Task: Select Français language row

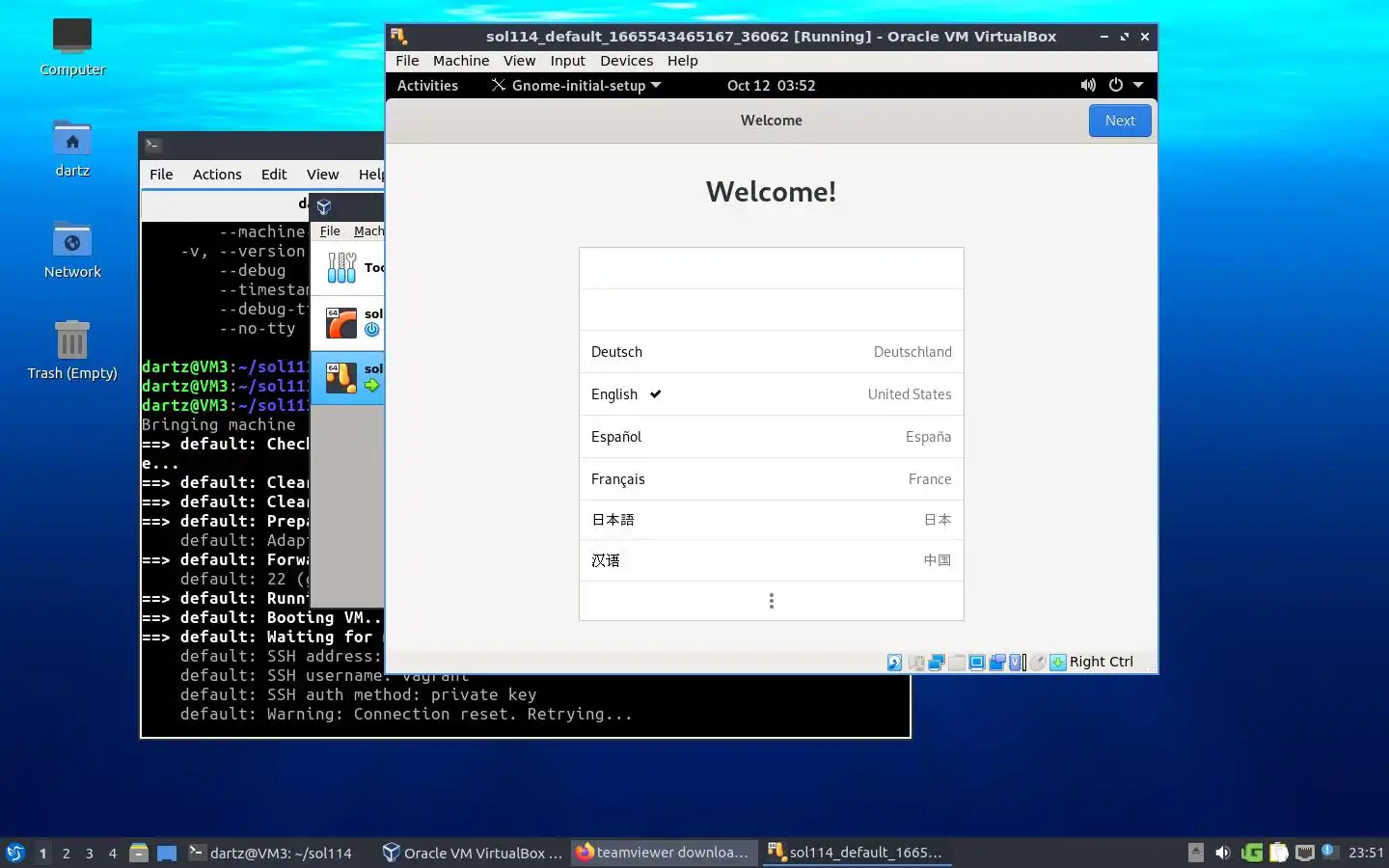Action: 772,479
